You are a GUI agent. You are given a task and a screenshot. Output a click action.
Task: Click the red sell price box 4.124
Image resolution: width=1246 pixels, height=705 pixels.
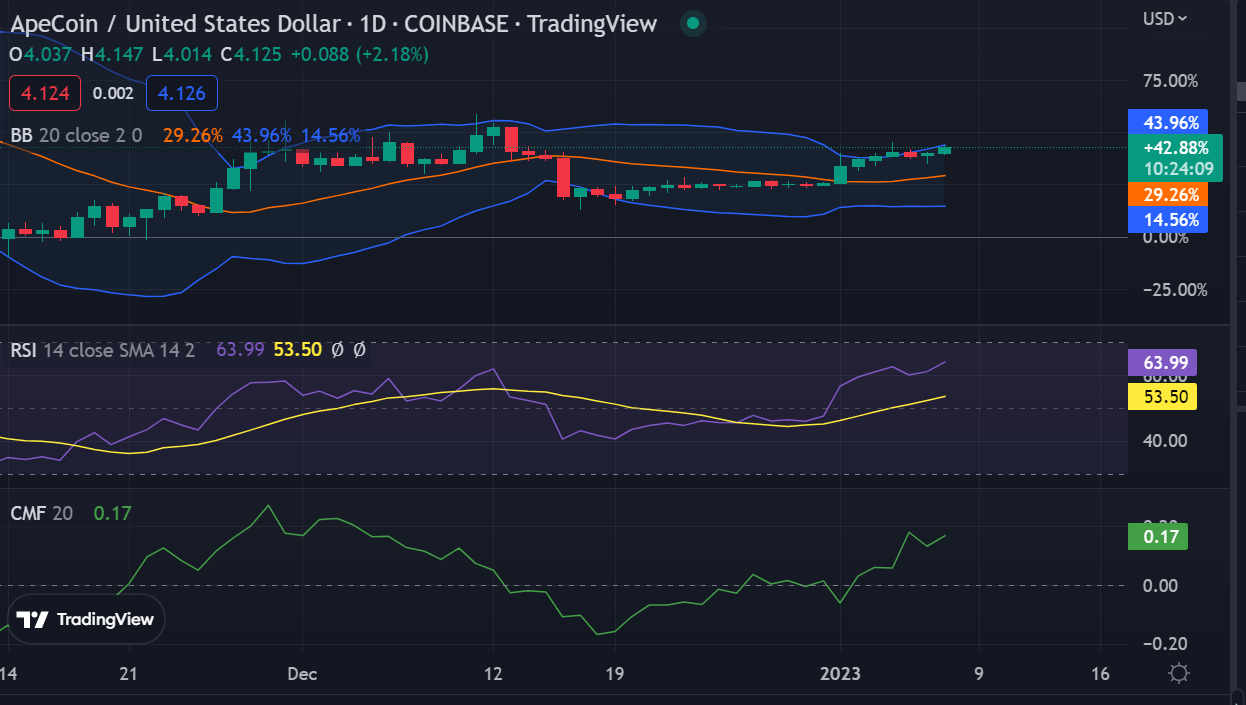44,94
